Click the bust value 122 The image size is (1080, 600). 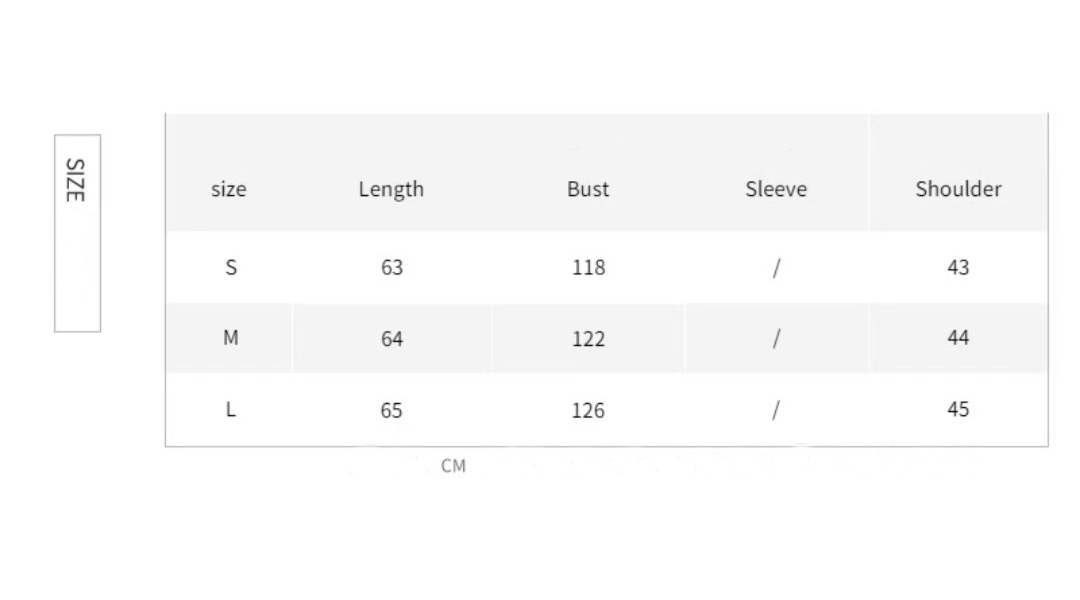(x=588, y=339)
